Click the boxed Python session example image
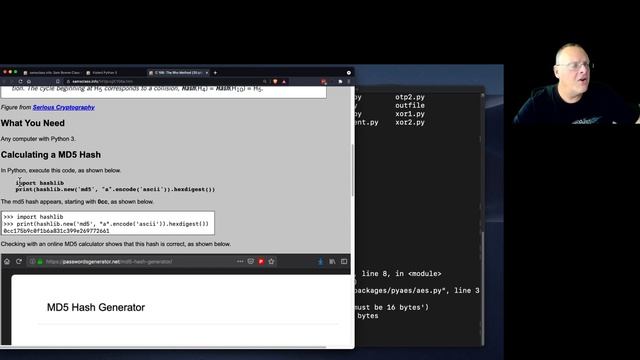The height and width of the screenshot is (360, 640). (x=108, y=223)
